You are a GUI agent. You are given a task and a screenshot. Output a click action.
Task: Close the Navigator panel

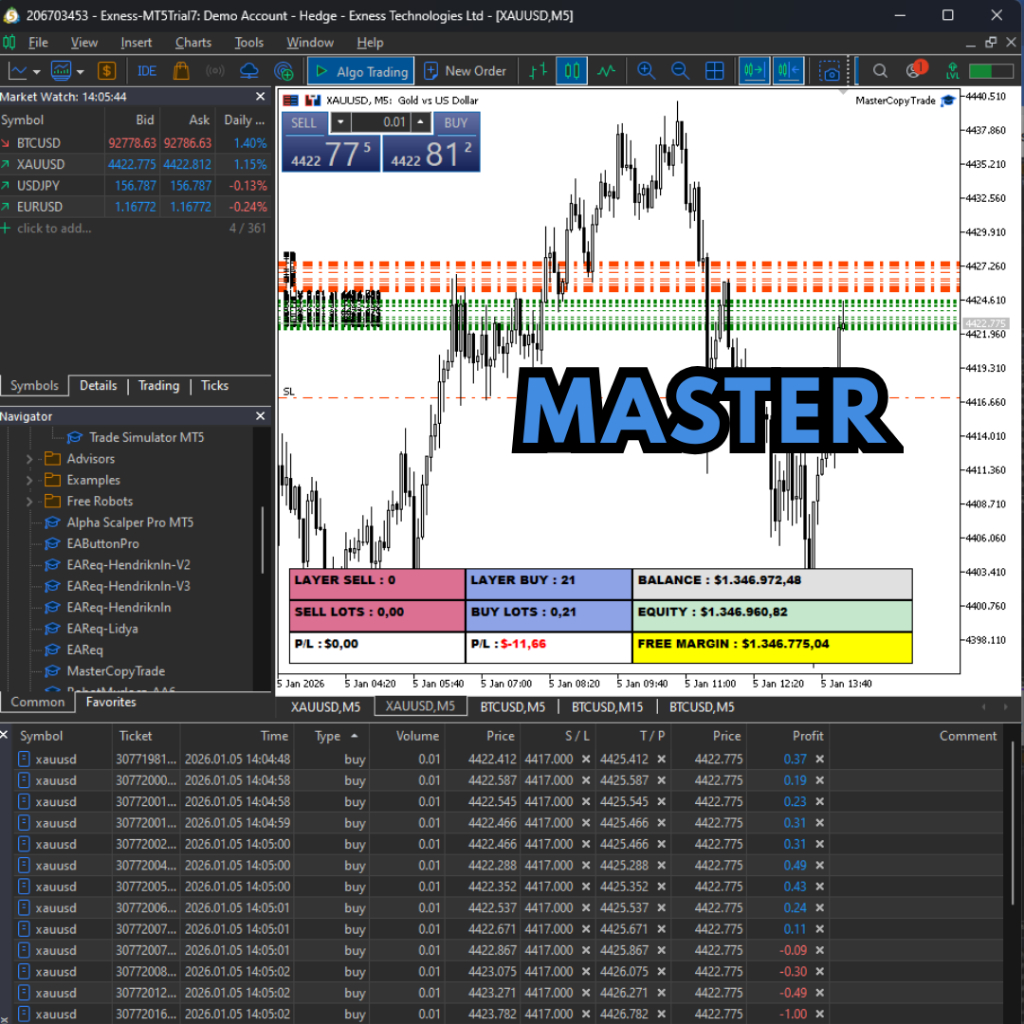261,416
